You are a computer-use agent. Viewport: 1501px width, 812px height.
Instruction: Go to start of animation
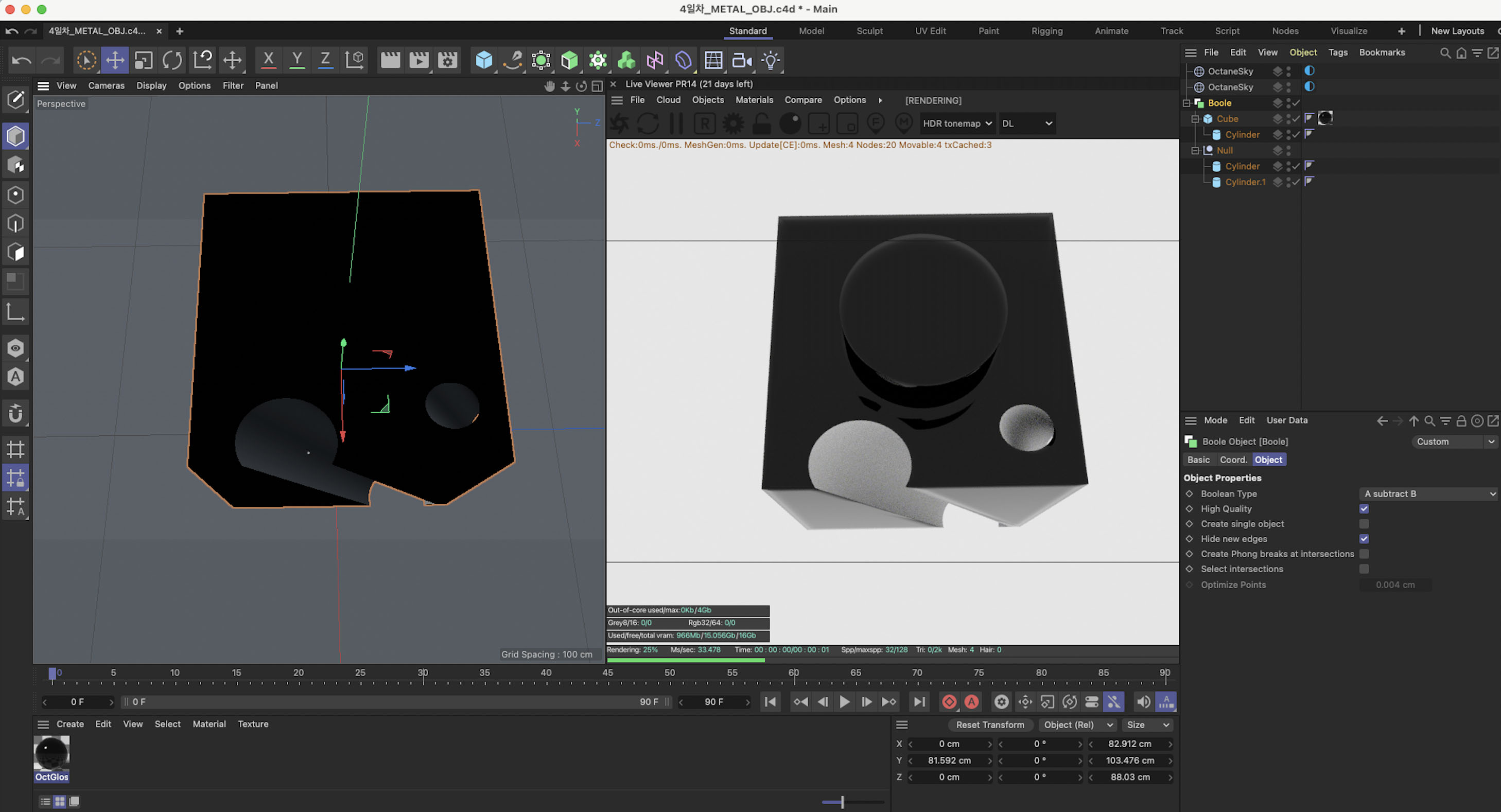point(770,702)
